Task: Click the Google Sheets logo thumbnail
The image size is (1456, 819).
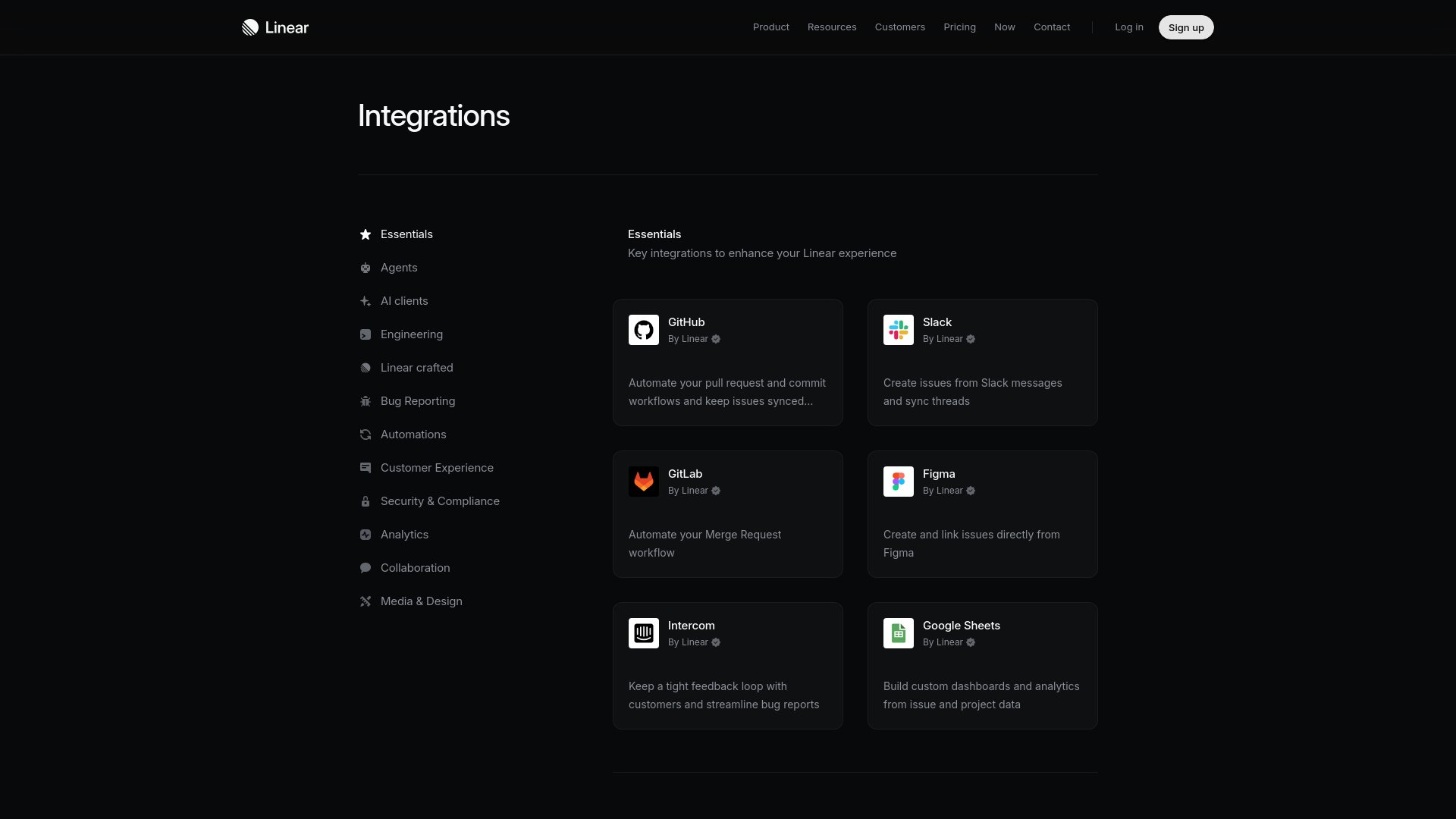Action: pyautogui.click(x=899, y=633)
